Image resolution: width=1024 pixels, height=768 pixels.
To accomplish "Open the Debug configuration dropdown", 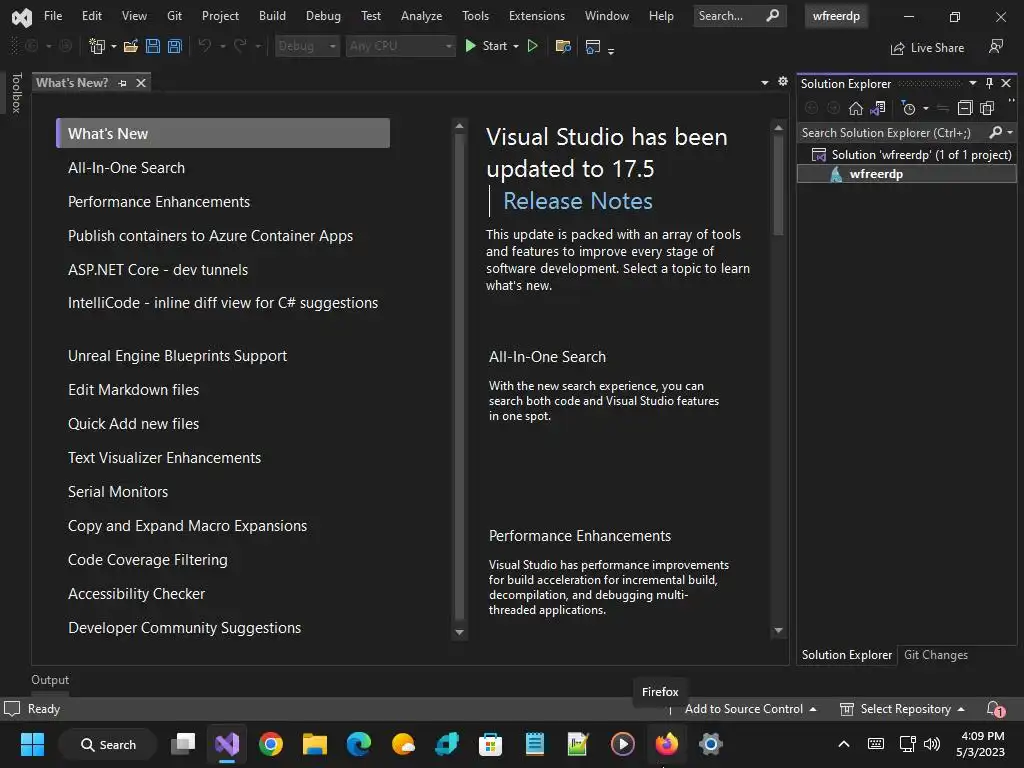I will pos(307,46).
